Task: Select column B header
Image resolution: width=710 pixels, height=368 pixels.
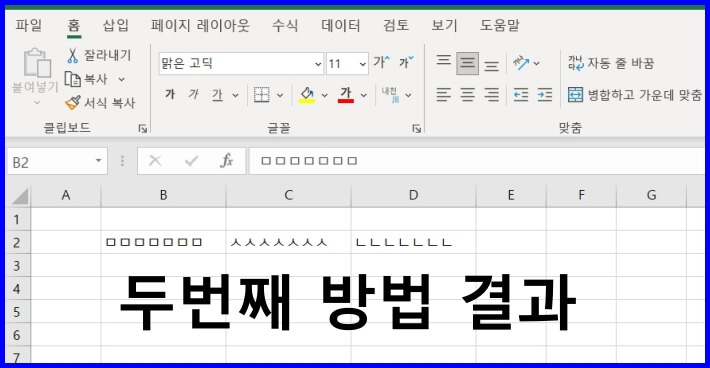Action: coord(163,196)
